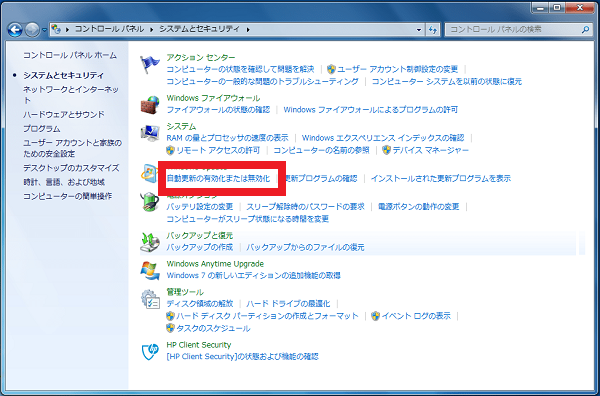Select デスクトップのカスタマイズ in sidebar
The image size is (600, 396).
pyautogui.click(x=71, y=168)
